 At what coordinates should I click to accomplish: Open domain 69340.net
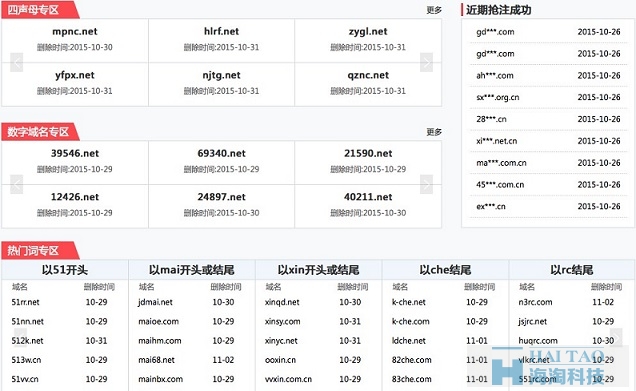221,153
